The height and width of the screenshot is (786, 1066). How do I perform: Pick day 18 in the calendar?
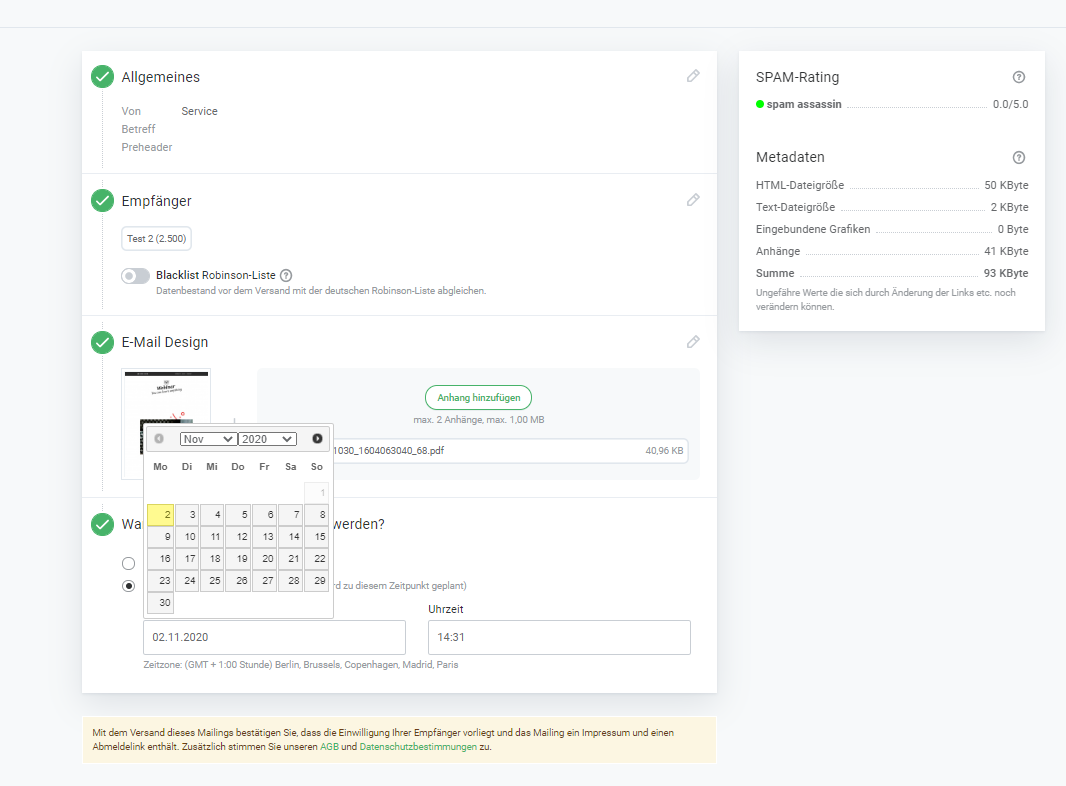click(212, 558)
